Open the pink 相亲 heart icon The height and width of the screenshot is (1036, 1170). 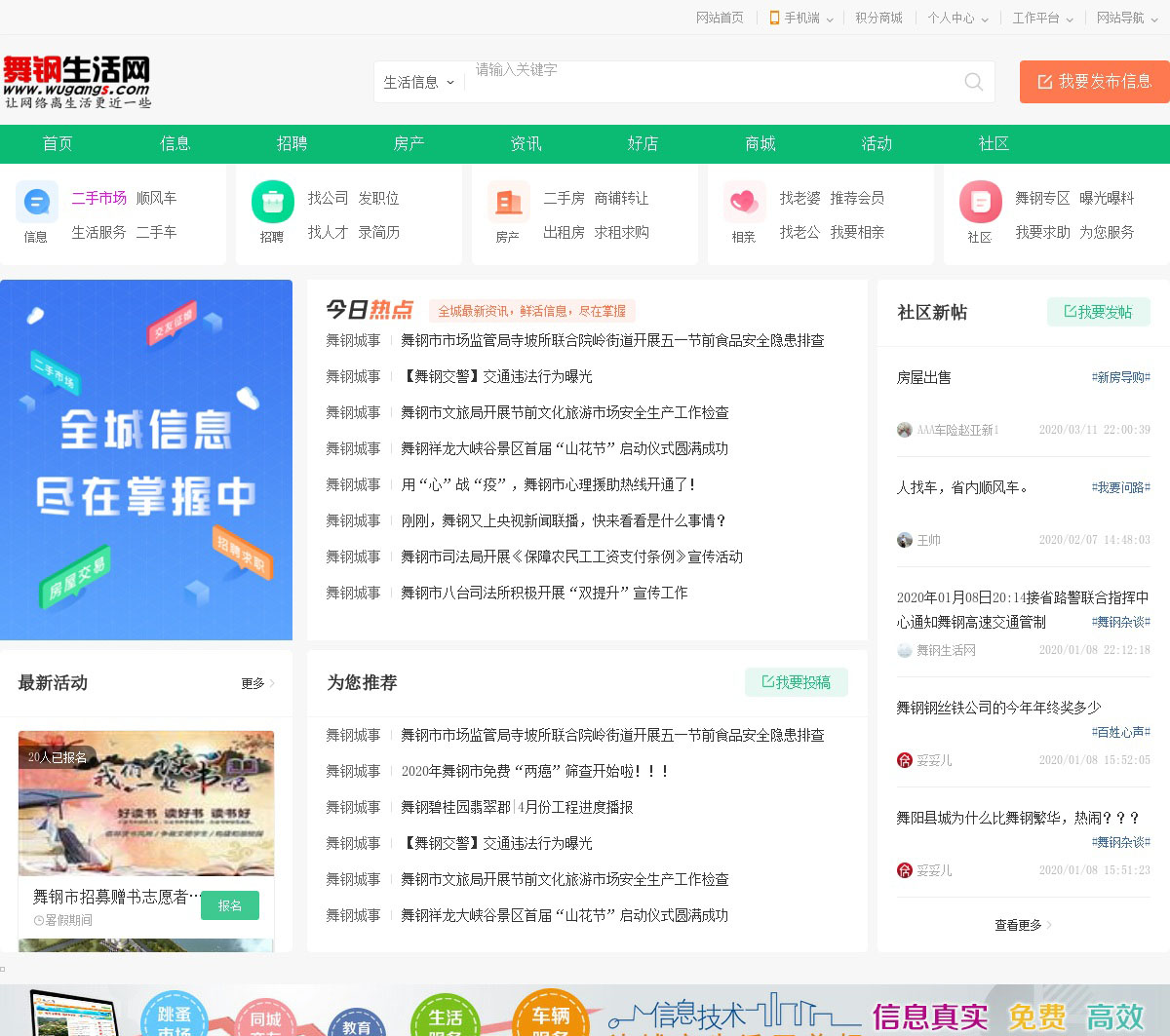[x=744, y=203]
